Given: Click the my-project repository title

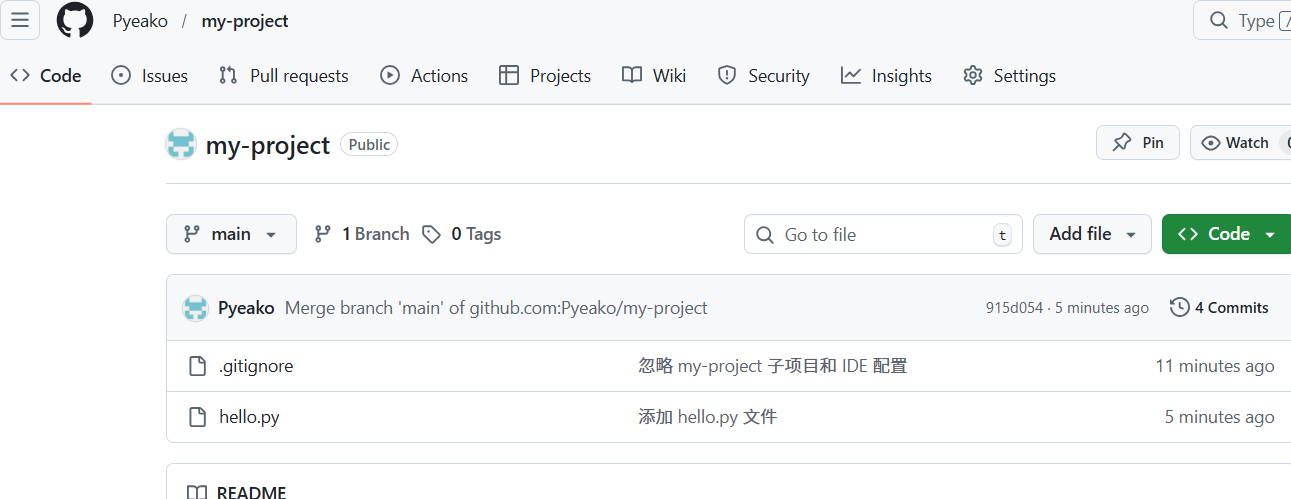Looking at the screenshot, I should coord(267,145).
